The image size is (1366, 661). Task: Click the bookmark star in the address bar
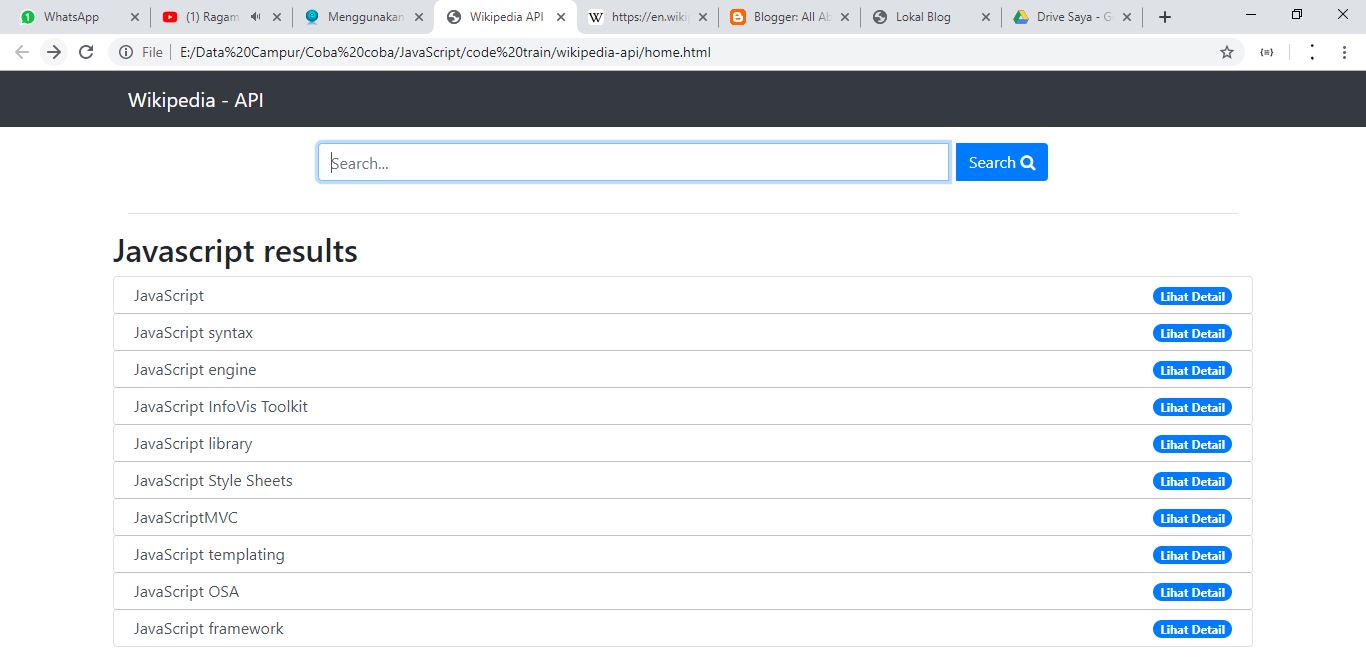click(1226, 52)
